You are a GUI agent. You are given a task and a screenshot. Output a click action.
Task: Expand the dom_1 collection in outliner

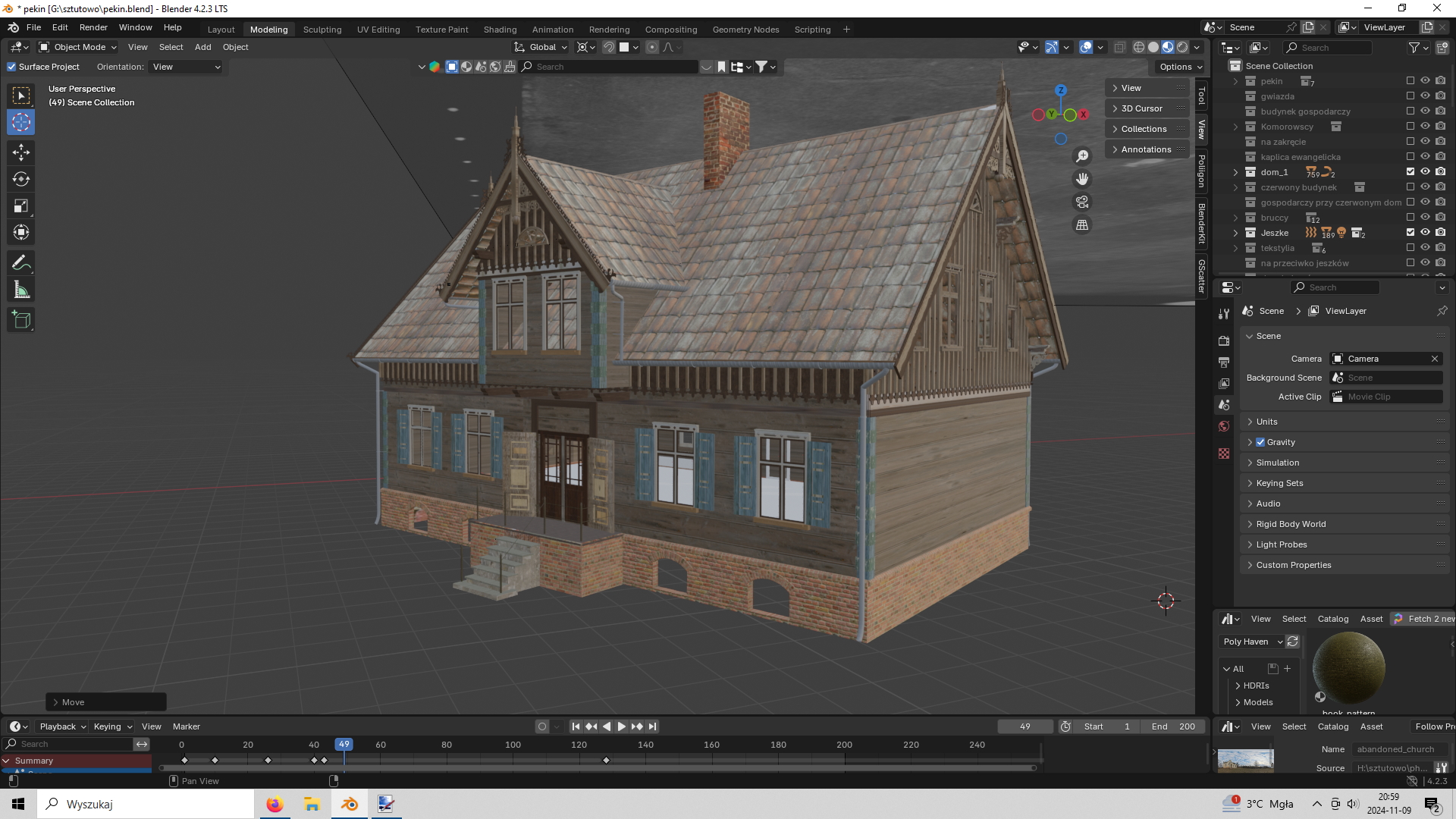click(x=1235, y=172)
